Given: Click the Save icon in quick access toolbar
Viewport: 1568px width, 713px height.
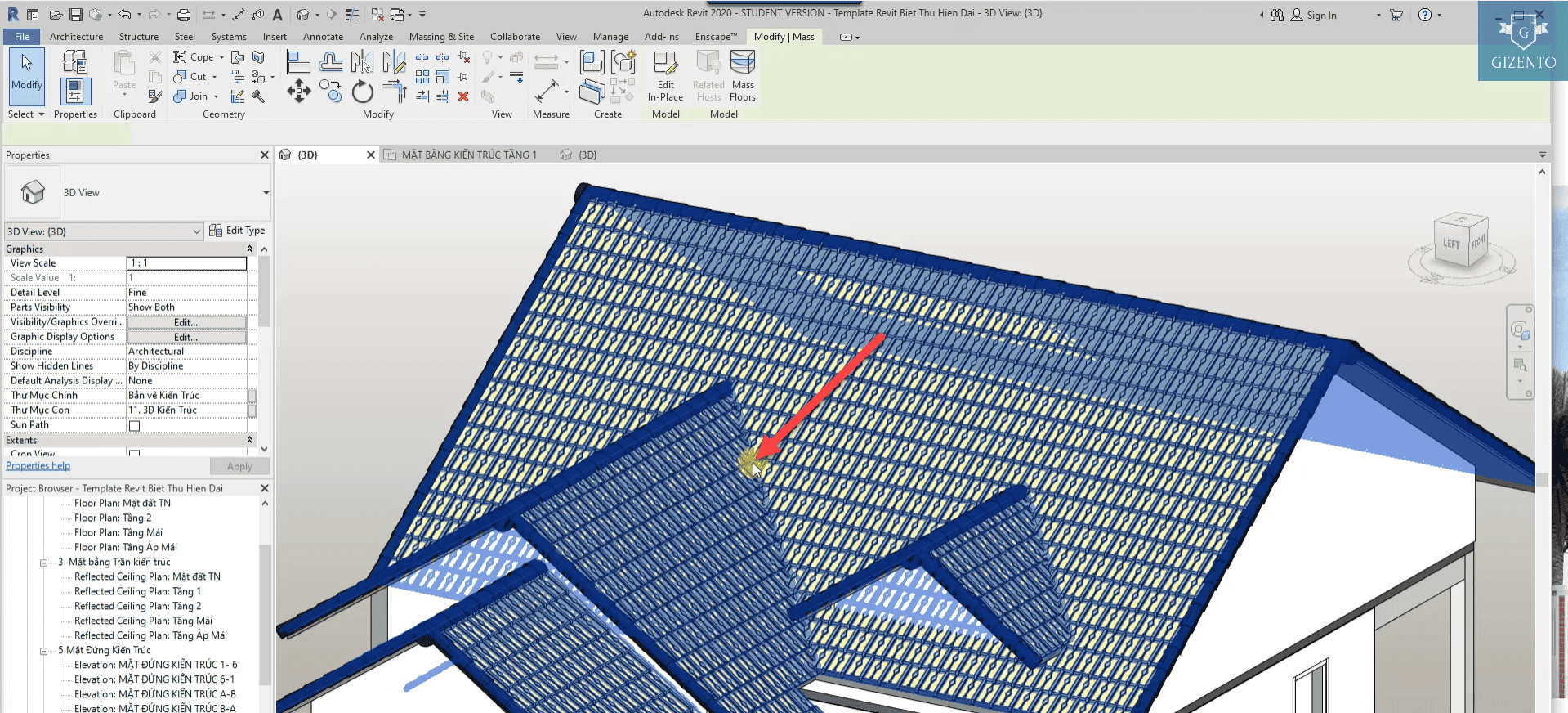Looking at the screenshot, I should 76,15.
